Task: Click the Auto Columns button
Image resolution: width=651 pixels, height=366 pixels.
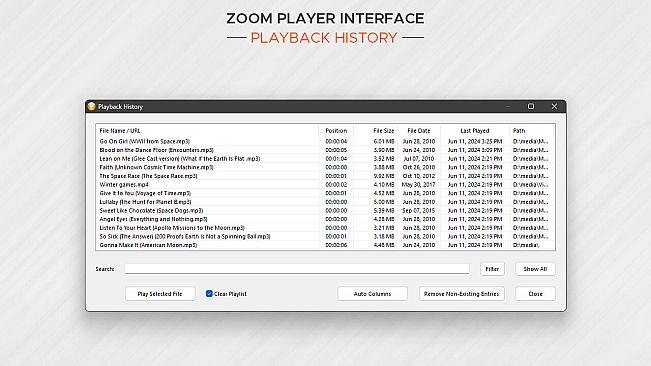Action: tap(372, 294)
